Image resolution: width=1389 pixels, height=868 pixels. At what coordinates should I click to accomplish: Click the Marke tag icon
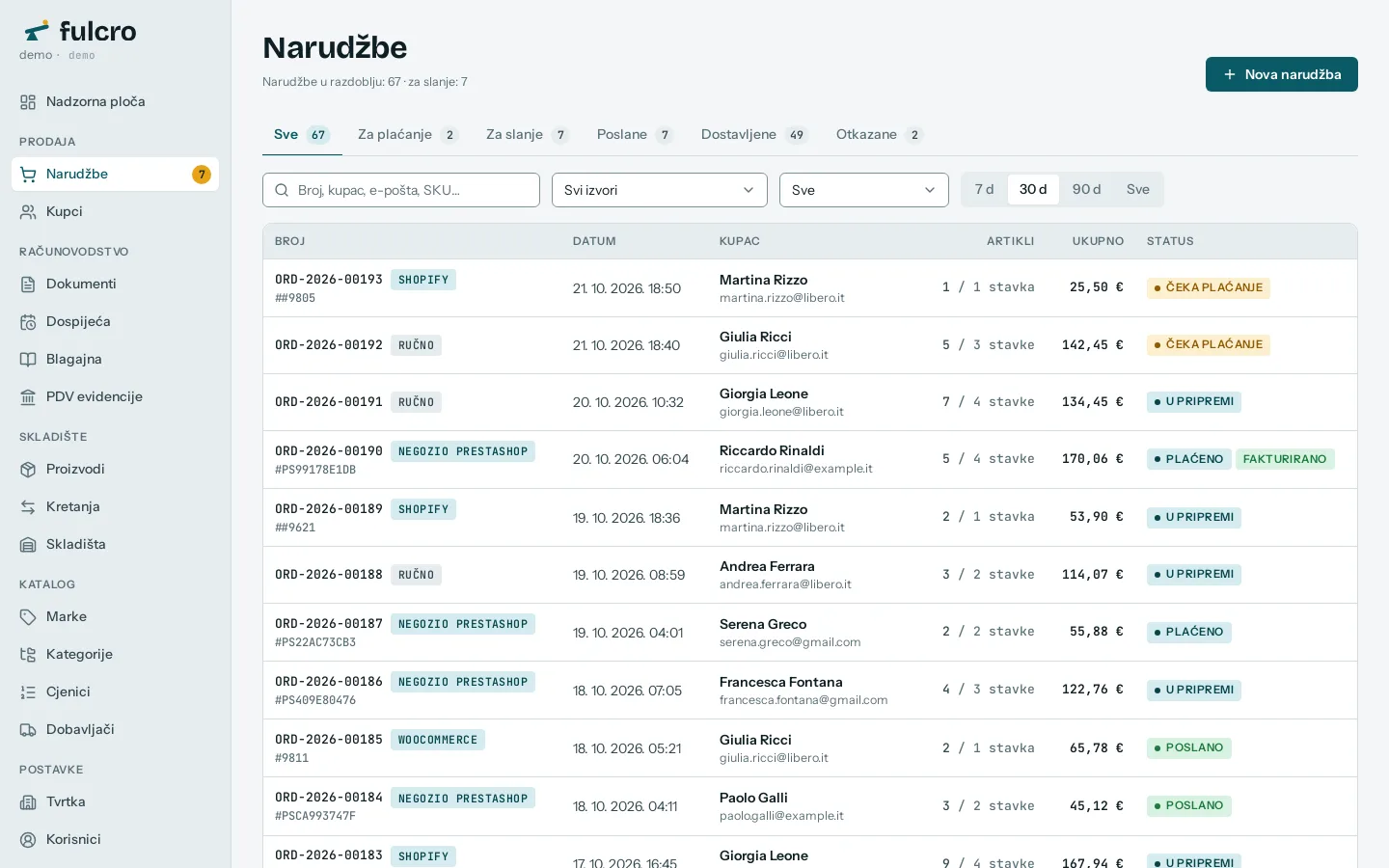28,617
